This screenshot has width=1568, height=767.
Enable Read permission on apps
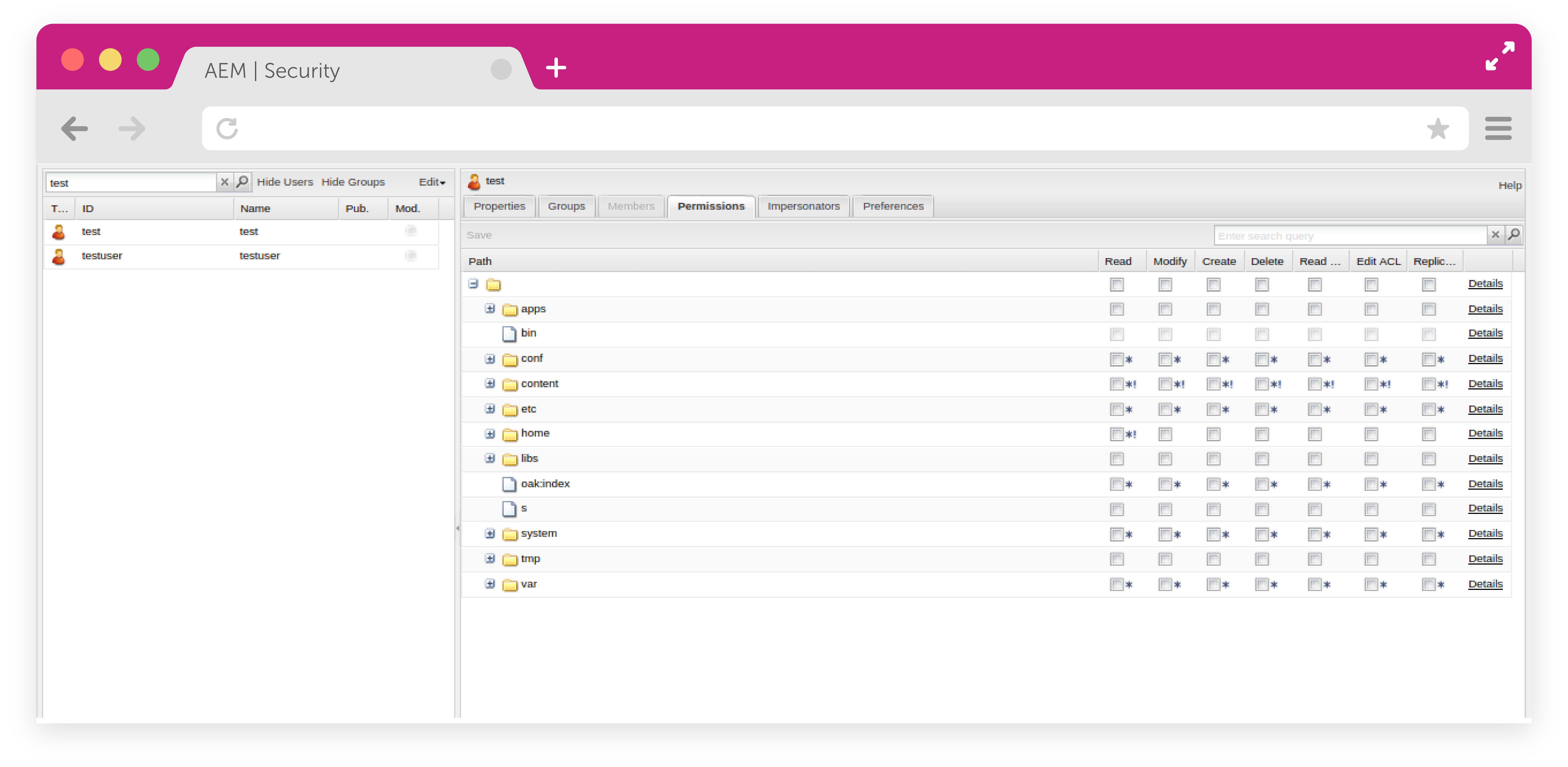tap(1116, 309)
